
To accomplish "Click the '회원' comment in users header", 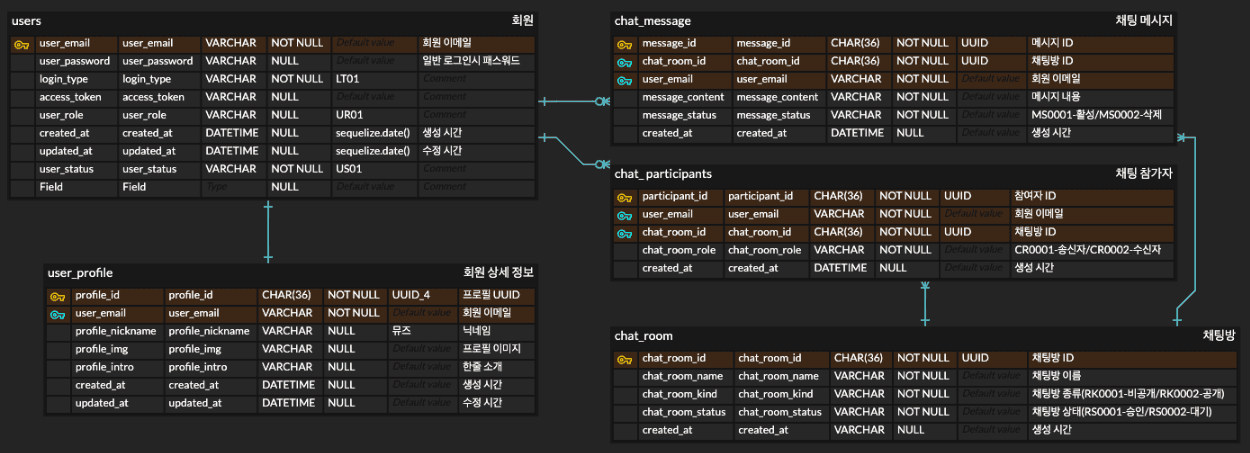I will pos(522,21).
